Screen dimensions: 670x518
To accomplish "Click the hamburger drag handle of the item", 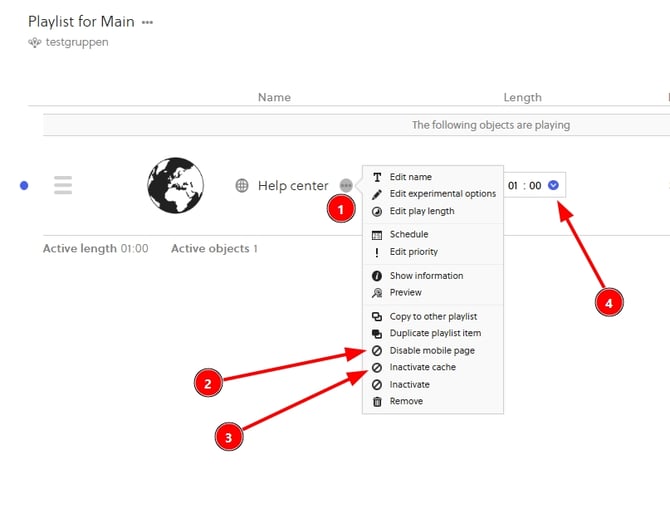I will tap(63, 185).
